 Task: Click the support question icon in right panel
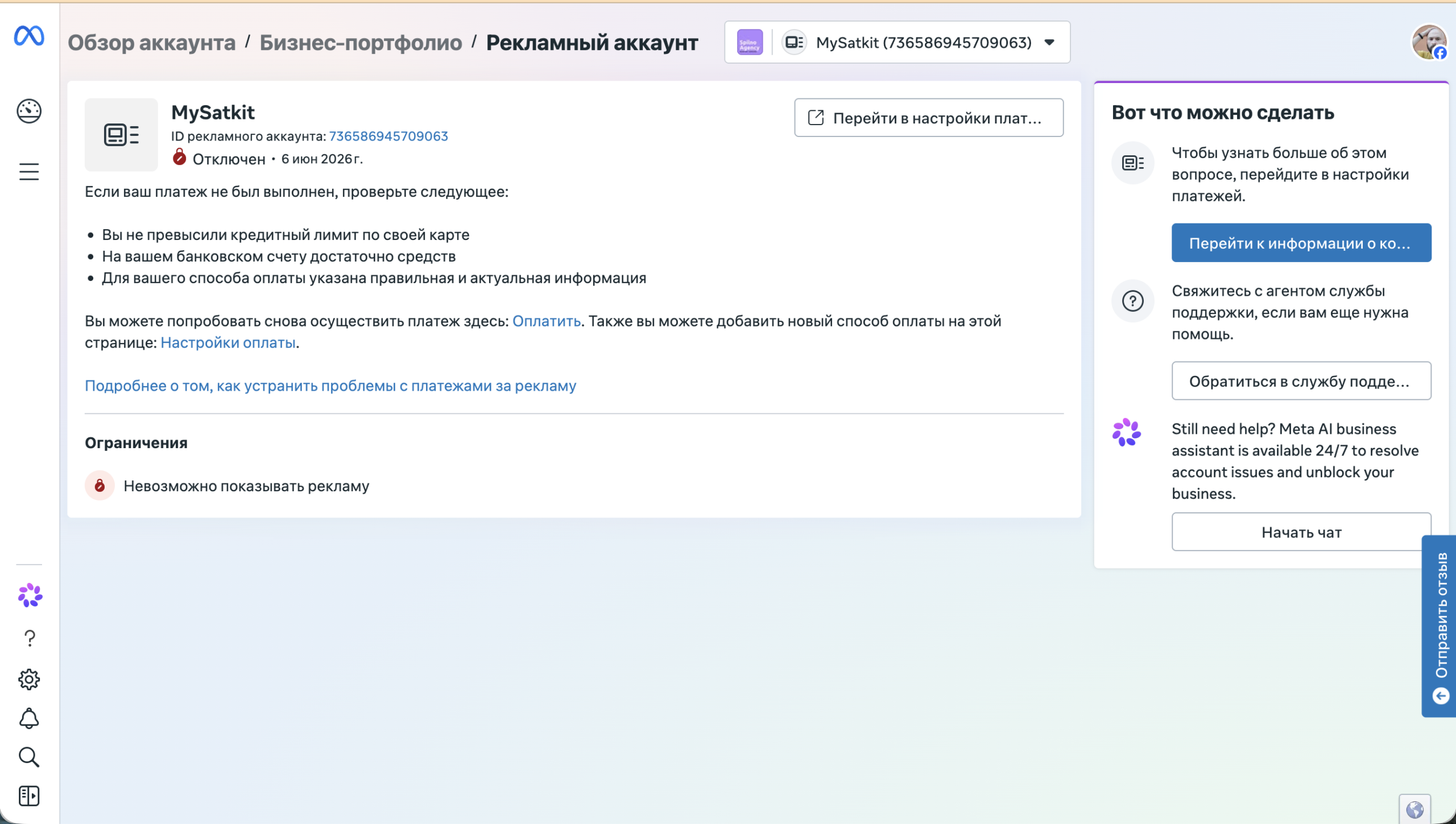[1133, 301]
